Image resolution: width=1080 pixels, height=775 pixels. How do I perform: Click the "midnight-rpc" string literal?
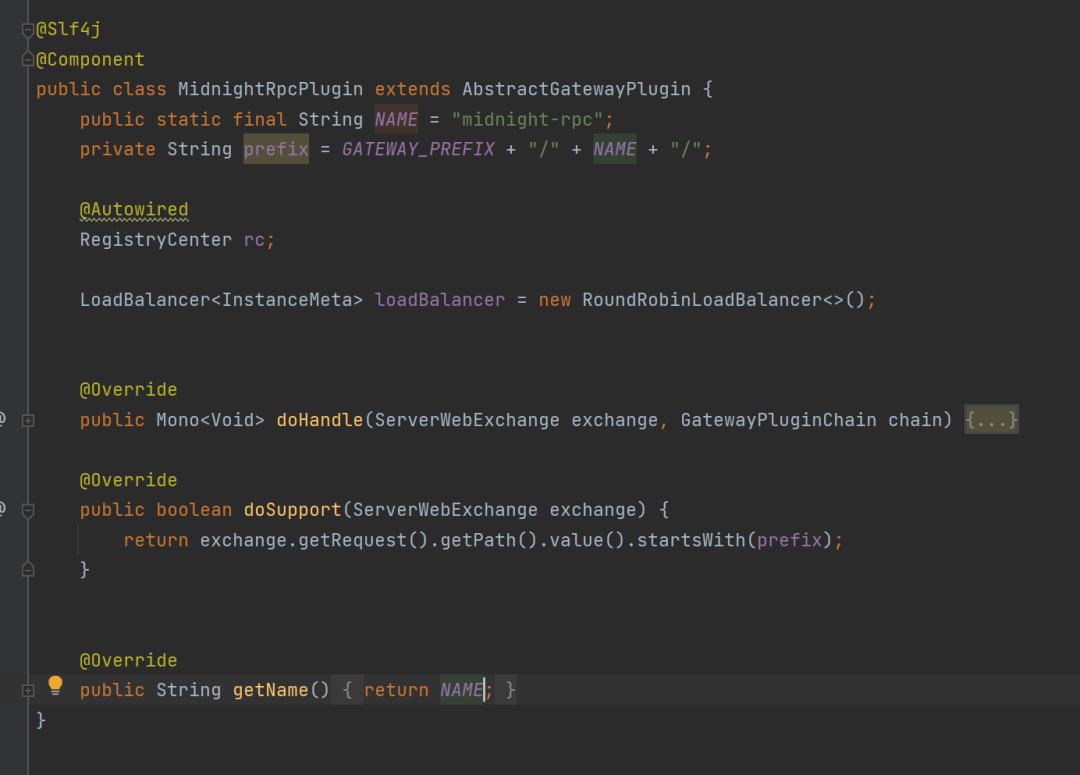tap(527, 119)
